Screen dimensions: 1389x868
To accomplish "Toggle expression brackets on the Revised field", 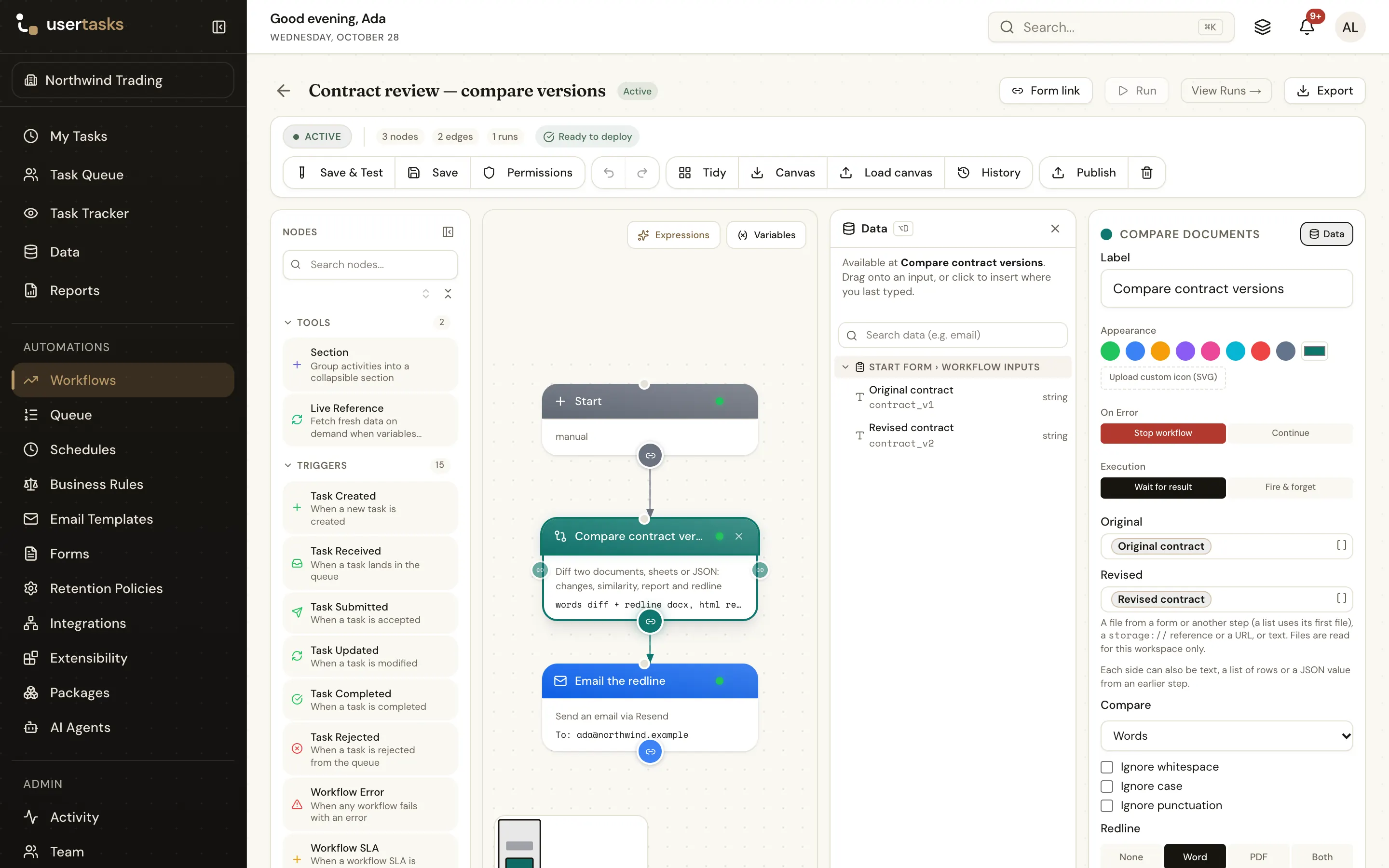I will tap(1341, 598).
